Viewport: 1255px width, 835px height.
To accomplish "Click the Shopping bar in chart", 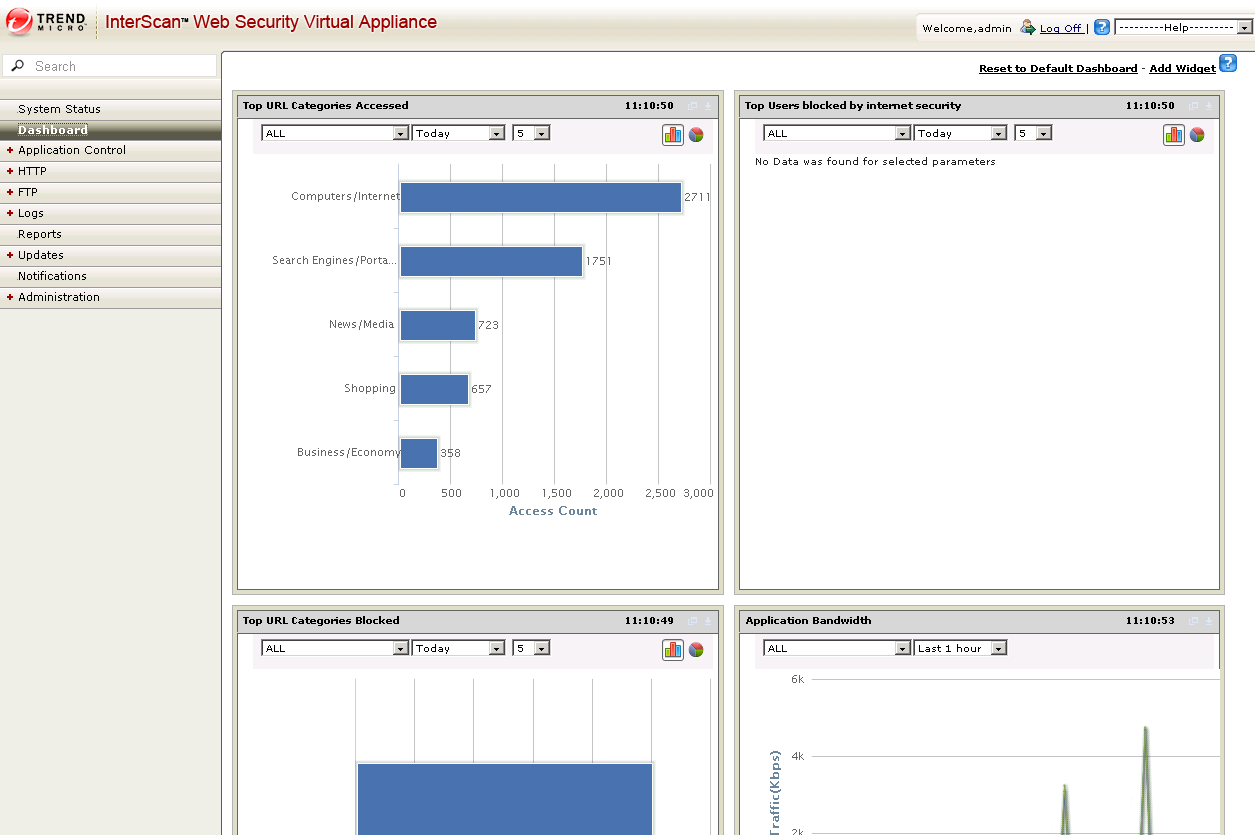I will [434, 389].
